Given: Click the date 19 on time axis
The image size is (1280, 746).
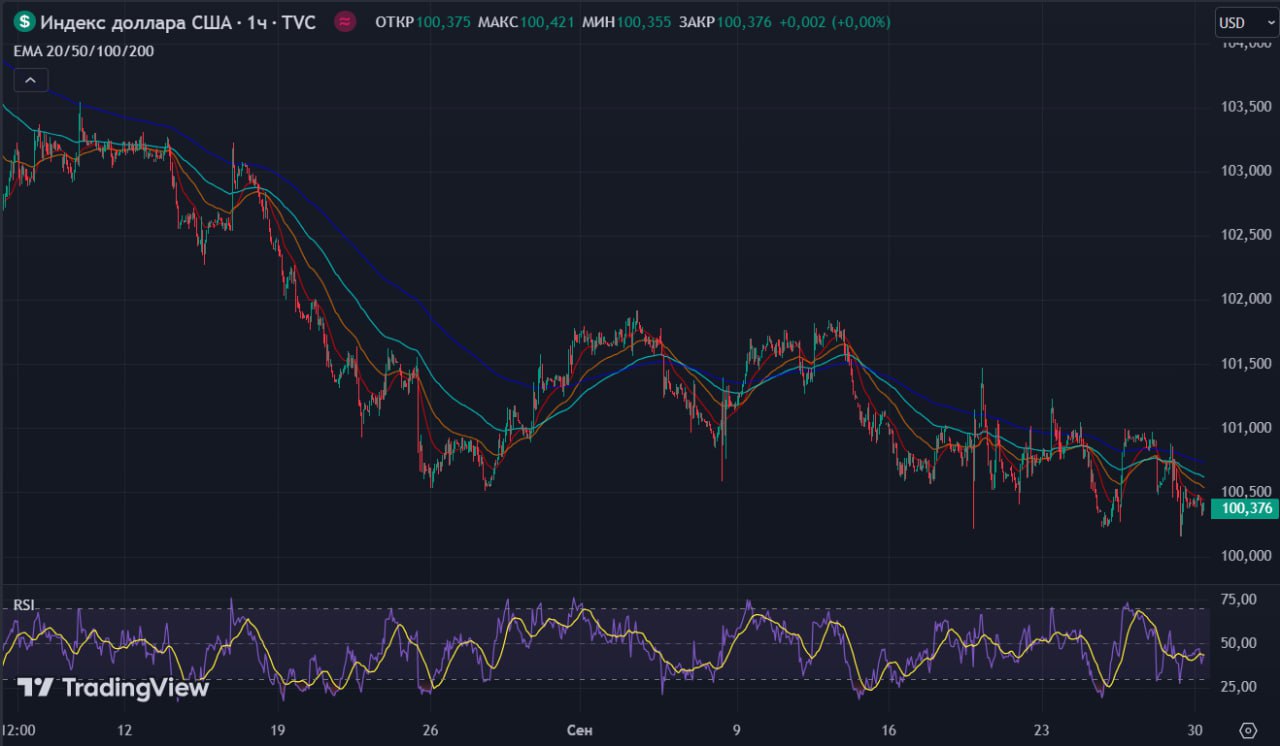Looking at the screenshot, I should (x=278, y=730).
